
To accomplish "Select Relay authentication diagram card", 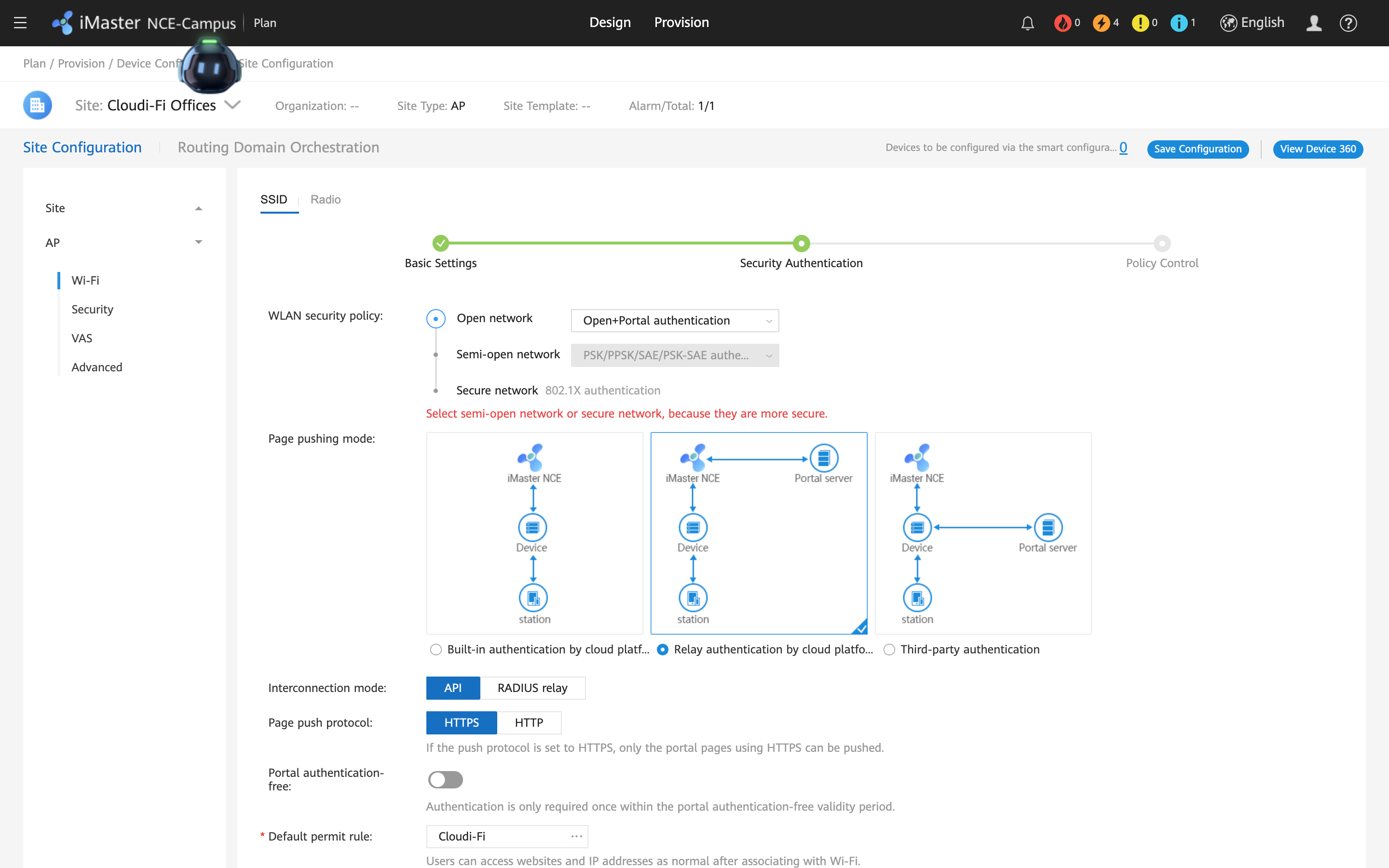I will [x=759, y=533].
